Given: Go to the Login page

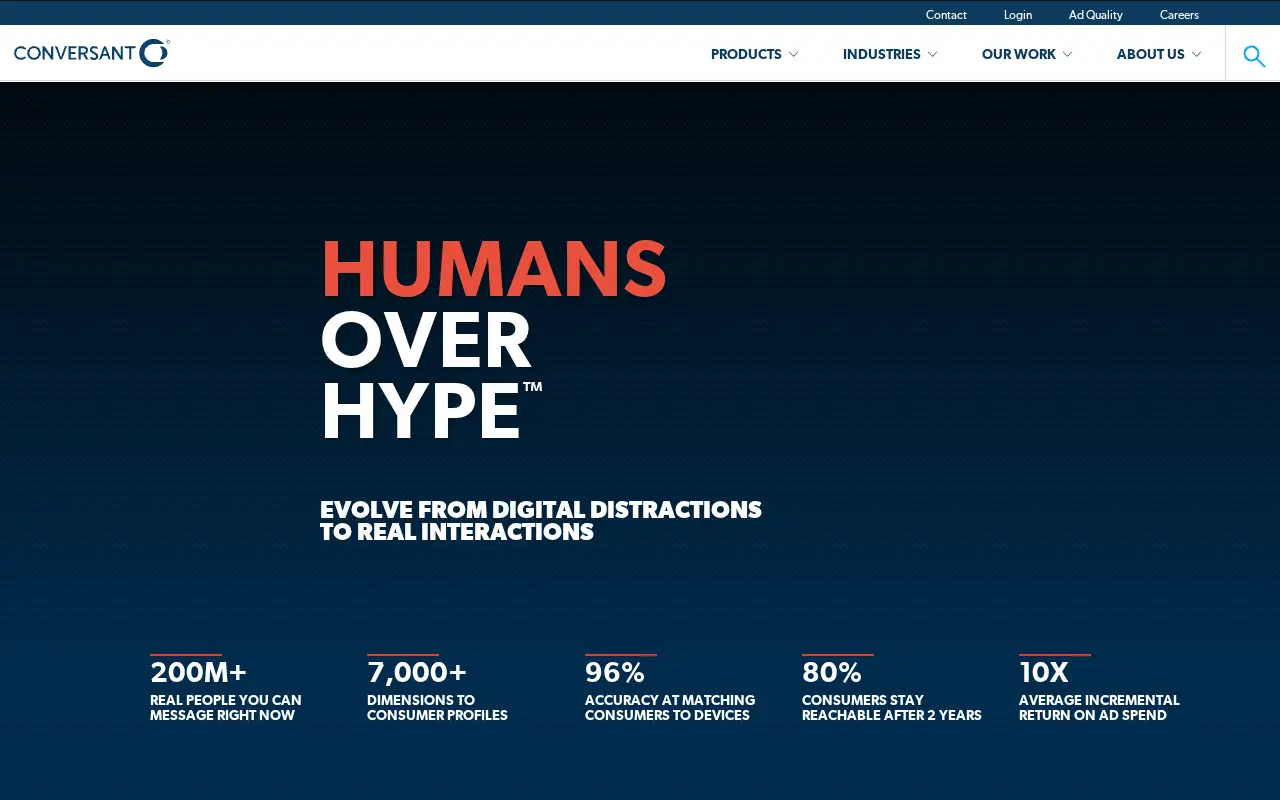Looking at the screenshot, I should [x=1018, y=15].
